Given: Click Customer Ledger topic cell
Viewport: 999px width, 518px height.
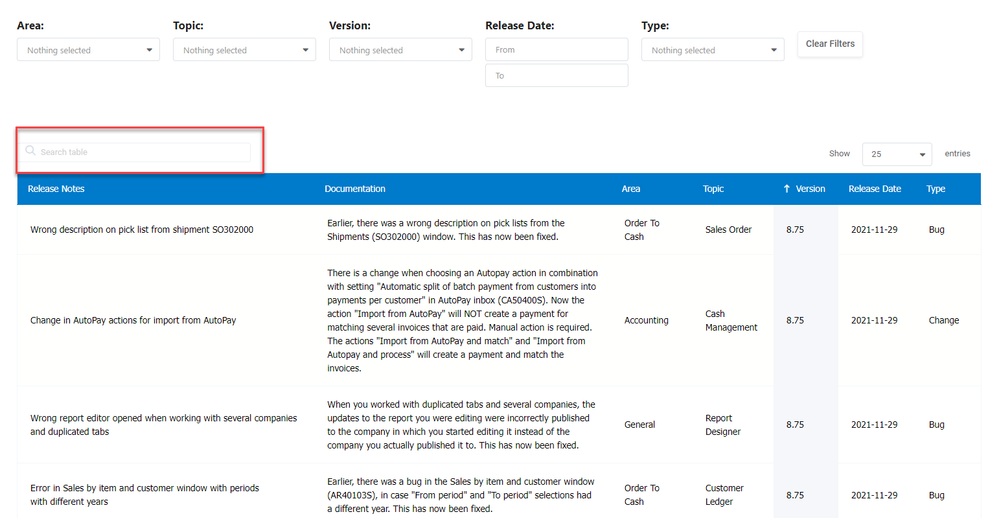Looking at the screenshot, I should (x=724, y=495).
